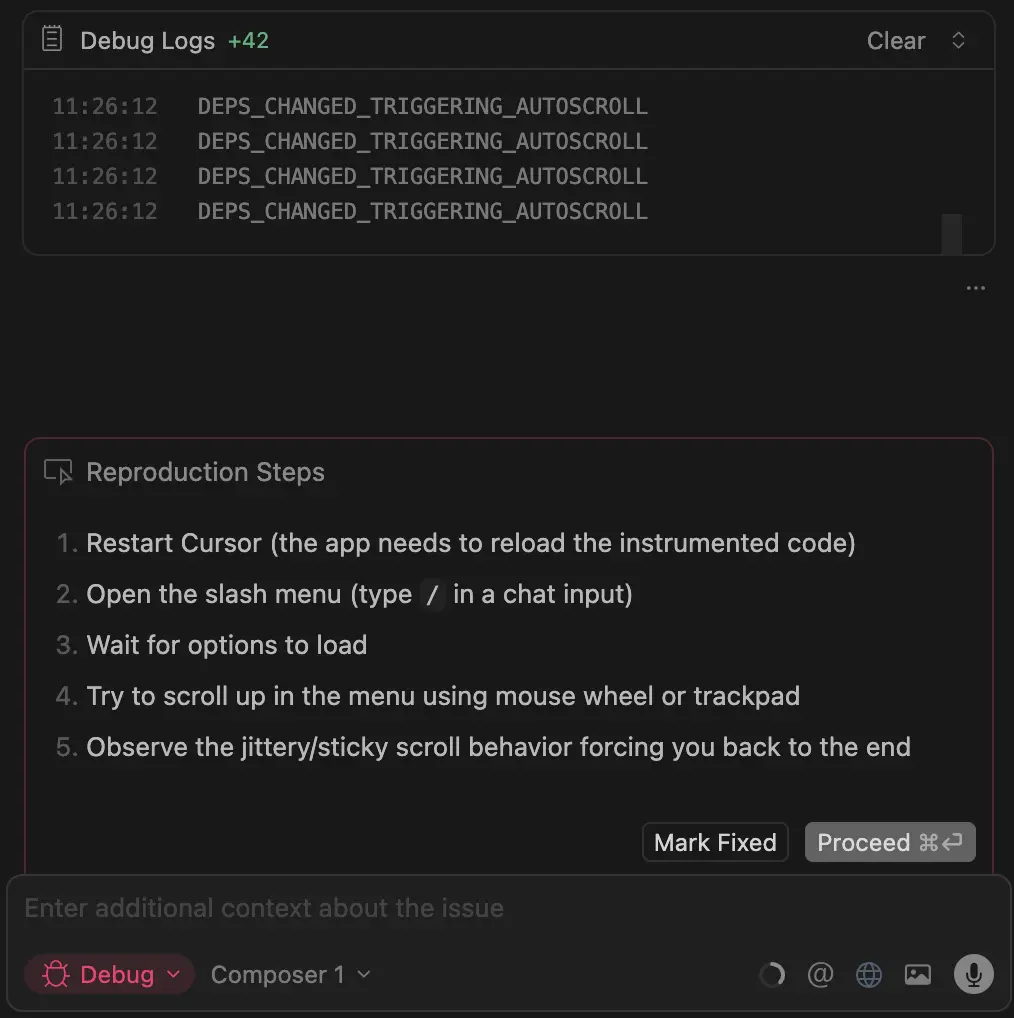
Task: Click the Mark Fixed button
Action: (x=714, y=842)
